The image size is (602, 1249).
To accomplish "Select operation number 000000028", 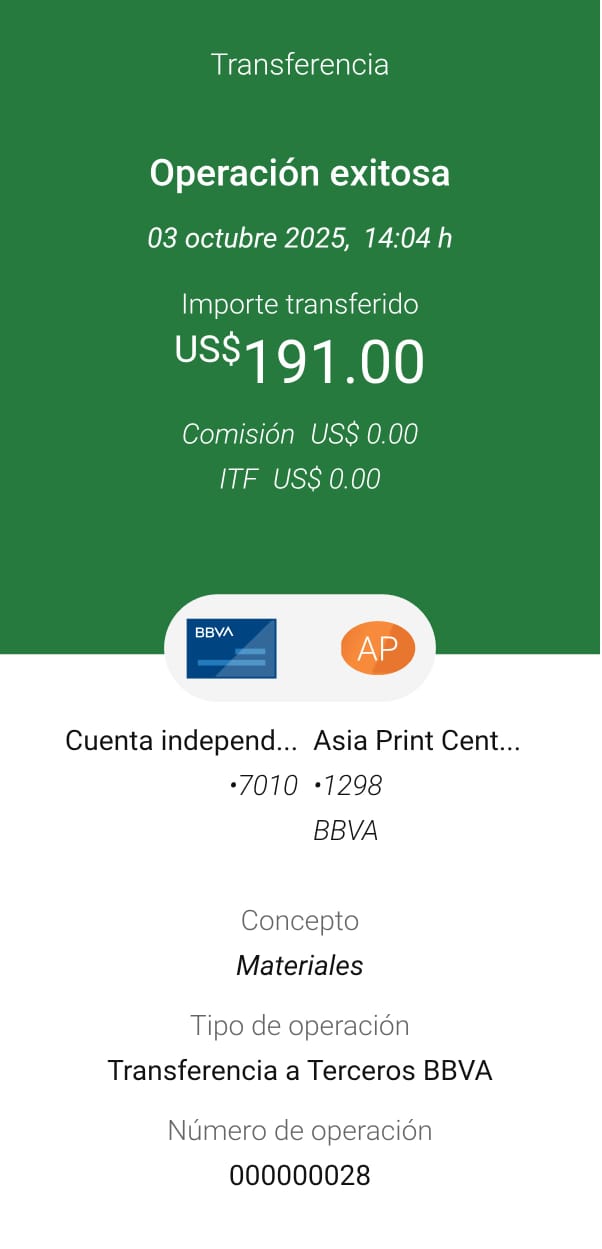I will (300, 1176).
